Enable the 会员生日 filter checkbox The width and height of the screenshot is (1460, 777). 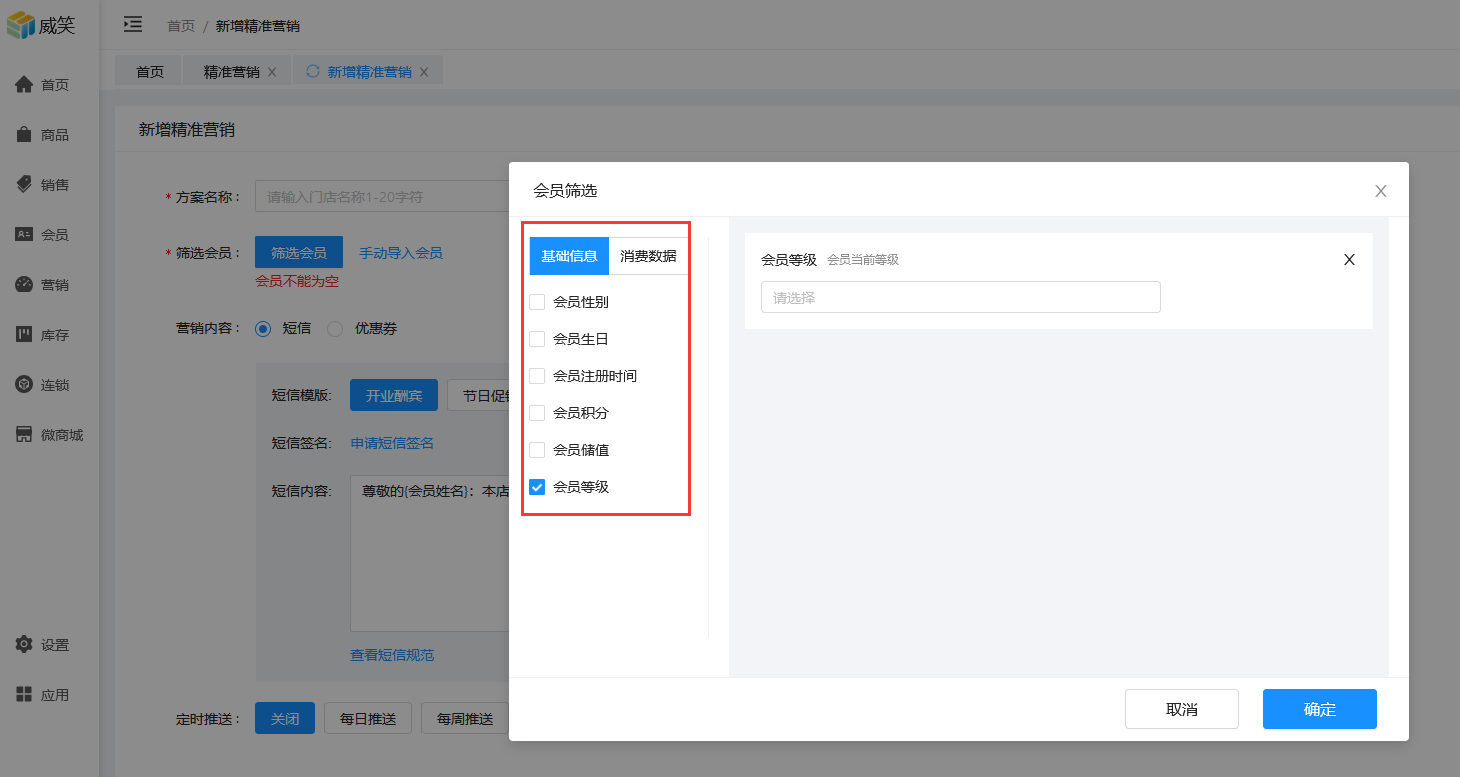[537, 339]
